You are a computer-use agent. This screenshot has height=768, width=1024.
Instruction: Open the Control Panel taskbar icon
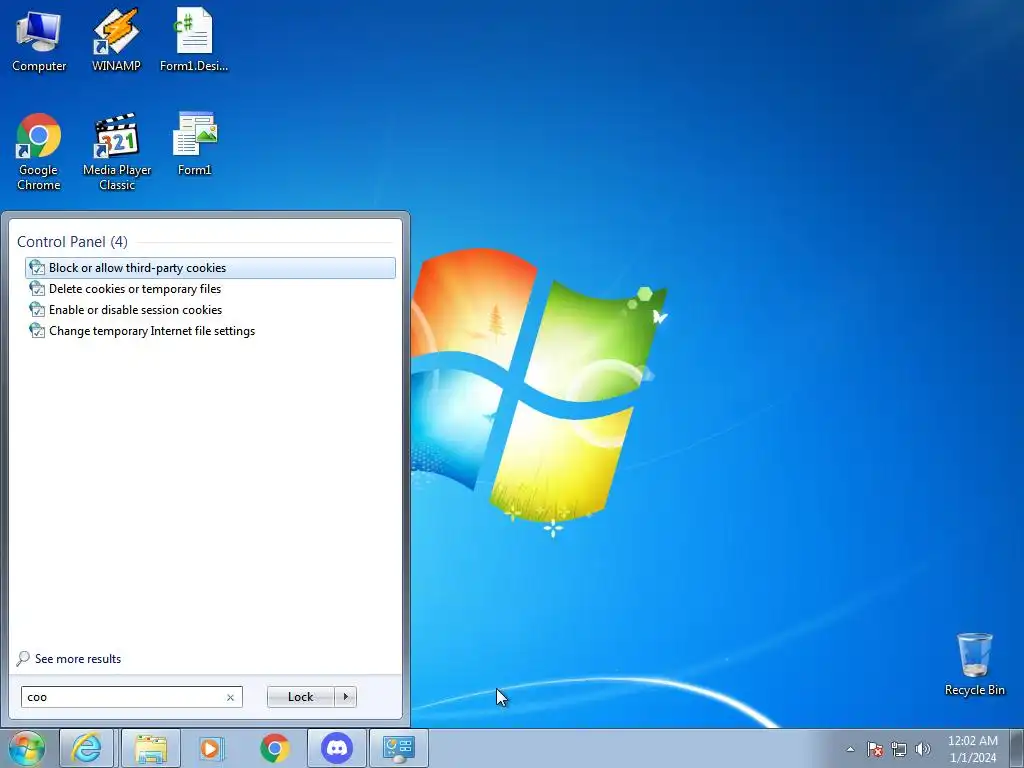point(399,748)
